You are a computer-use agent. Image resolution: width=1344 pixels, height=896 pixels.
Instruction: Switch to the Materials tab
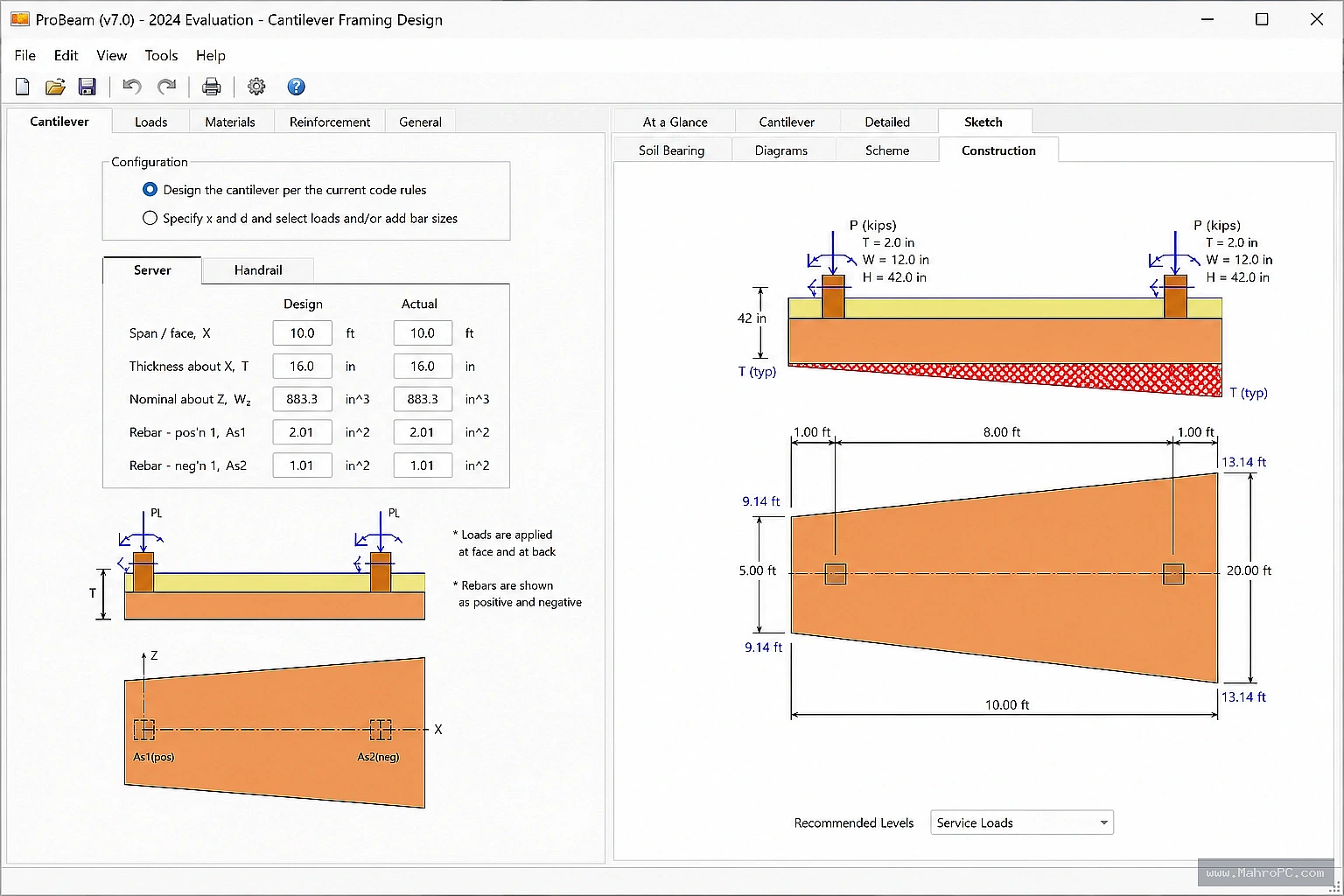(230, 122)
